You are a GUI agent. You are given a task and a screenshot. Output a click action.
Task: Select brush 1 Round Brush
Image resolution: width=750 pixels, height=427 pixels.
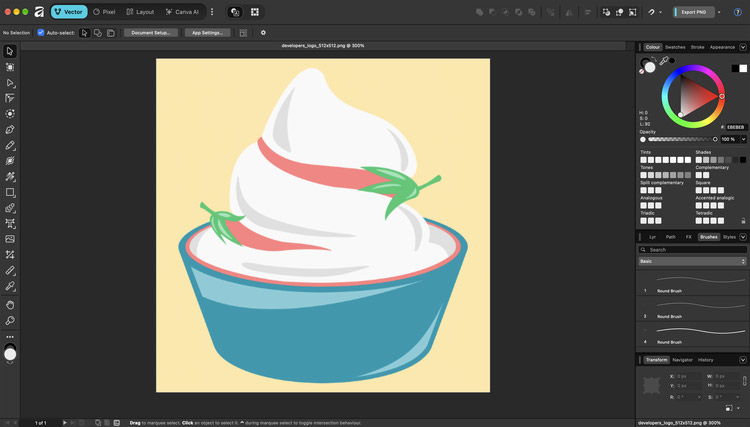pos(692,283)
